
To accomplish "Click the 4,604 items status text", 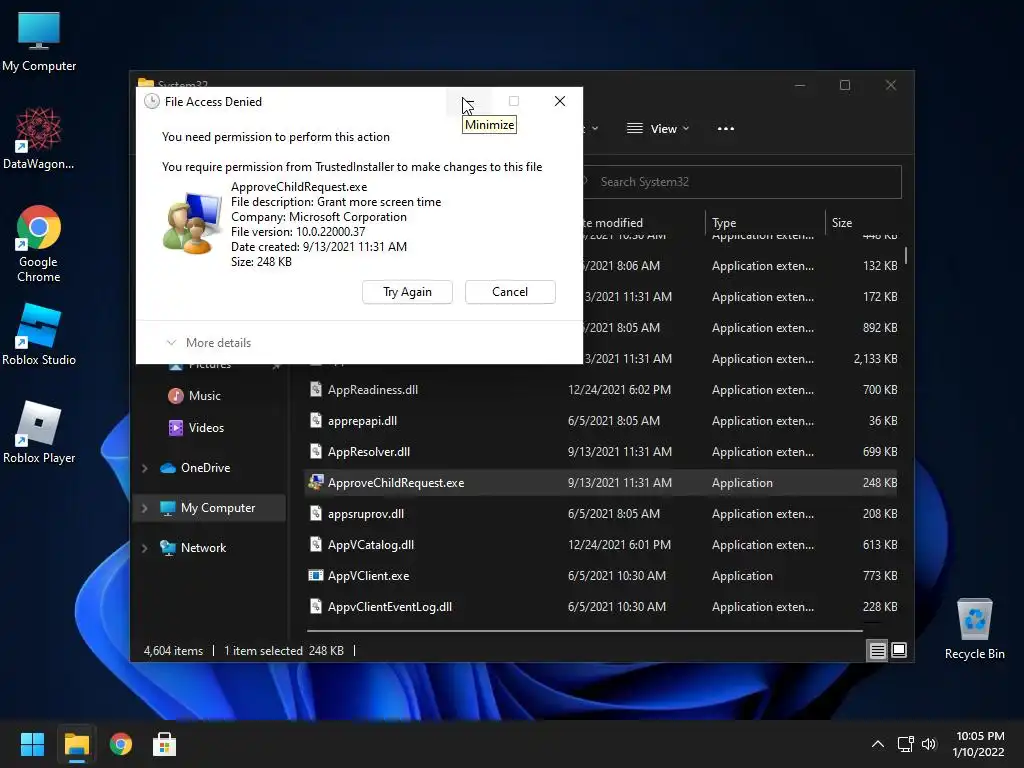I will pyautogui.click(x=173, y=651).
